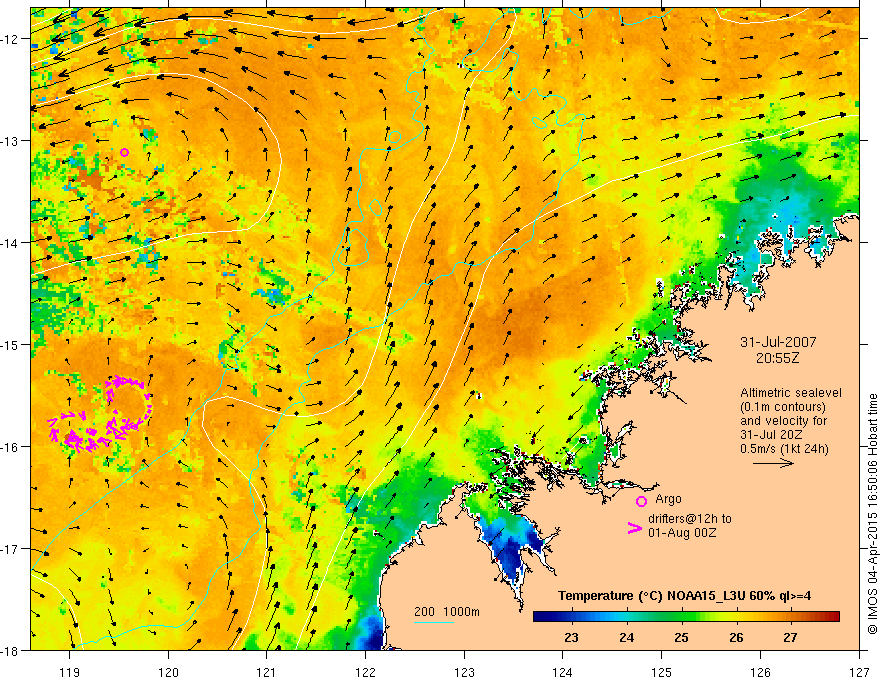Click the 'Temperature (°C) NOAA15_L3U 60% ql>=4' title
880x680 pixels.
tap(684, 596)
